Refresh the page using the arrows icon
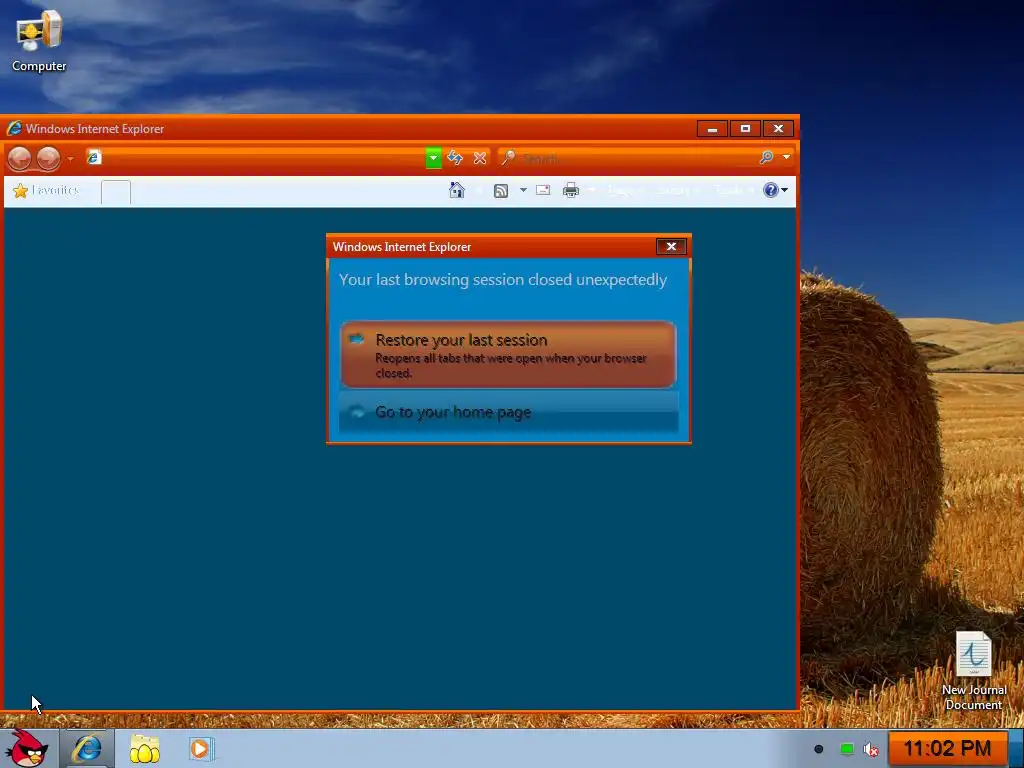 455,158
